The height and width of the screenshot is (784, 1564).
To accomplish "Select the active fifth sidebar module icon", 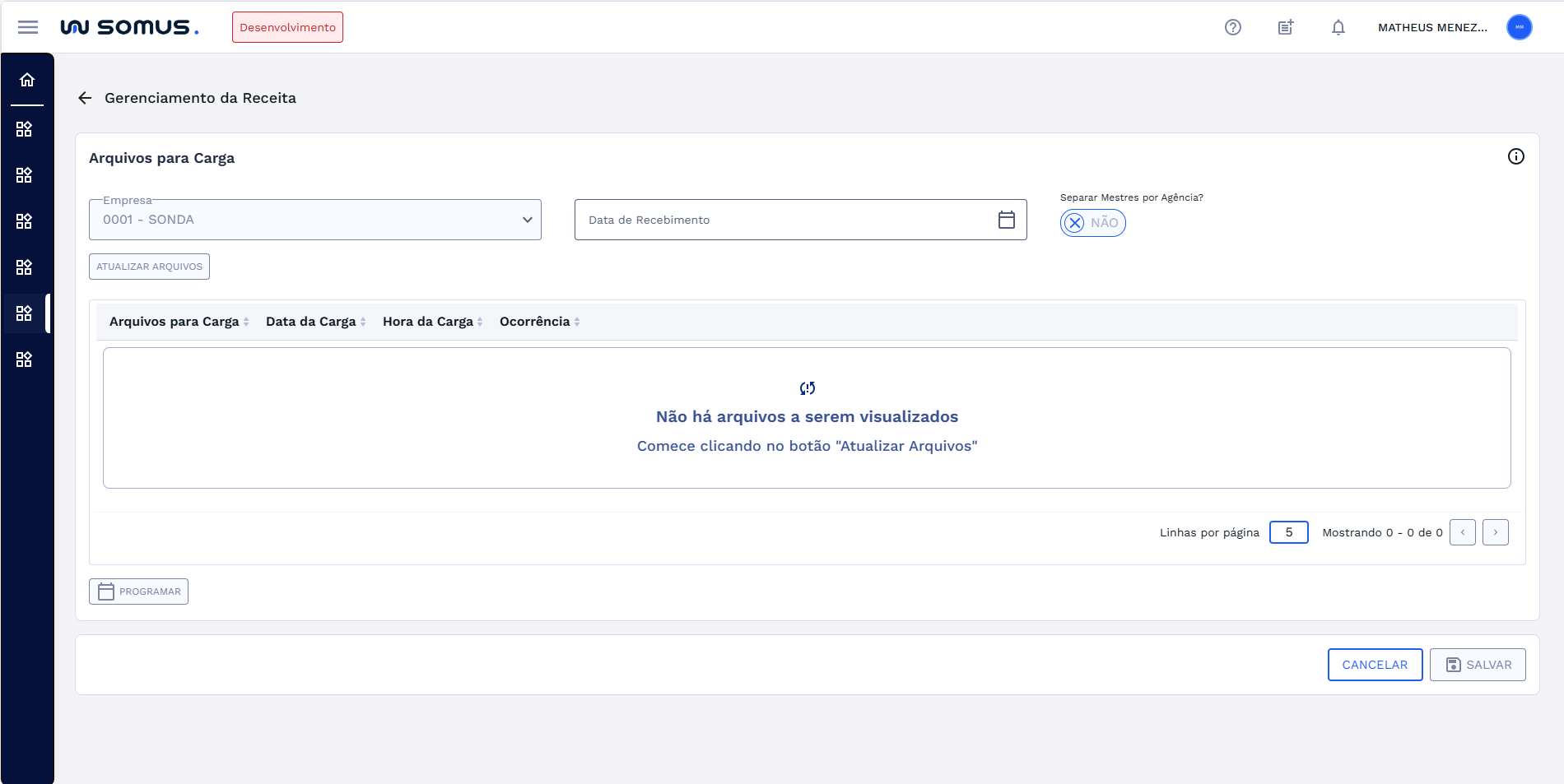I will point(24,313).
